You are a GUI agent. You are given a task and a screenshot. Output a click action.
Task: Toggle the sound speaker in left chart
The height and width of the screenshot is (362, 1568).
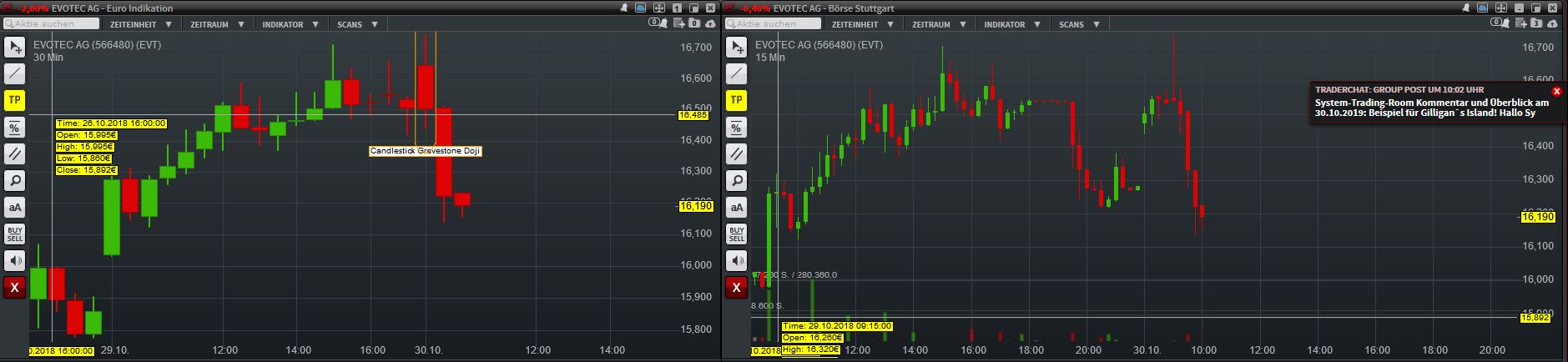click(15, 260)
